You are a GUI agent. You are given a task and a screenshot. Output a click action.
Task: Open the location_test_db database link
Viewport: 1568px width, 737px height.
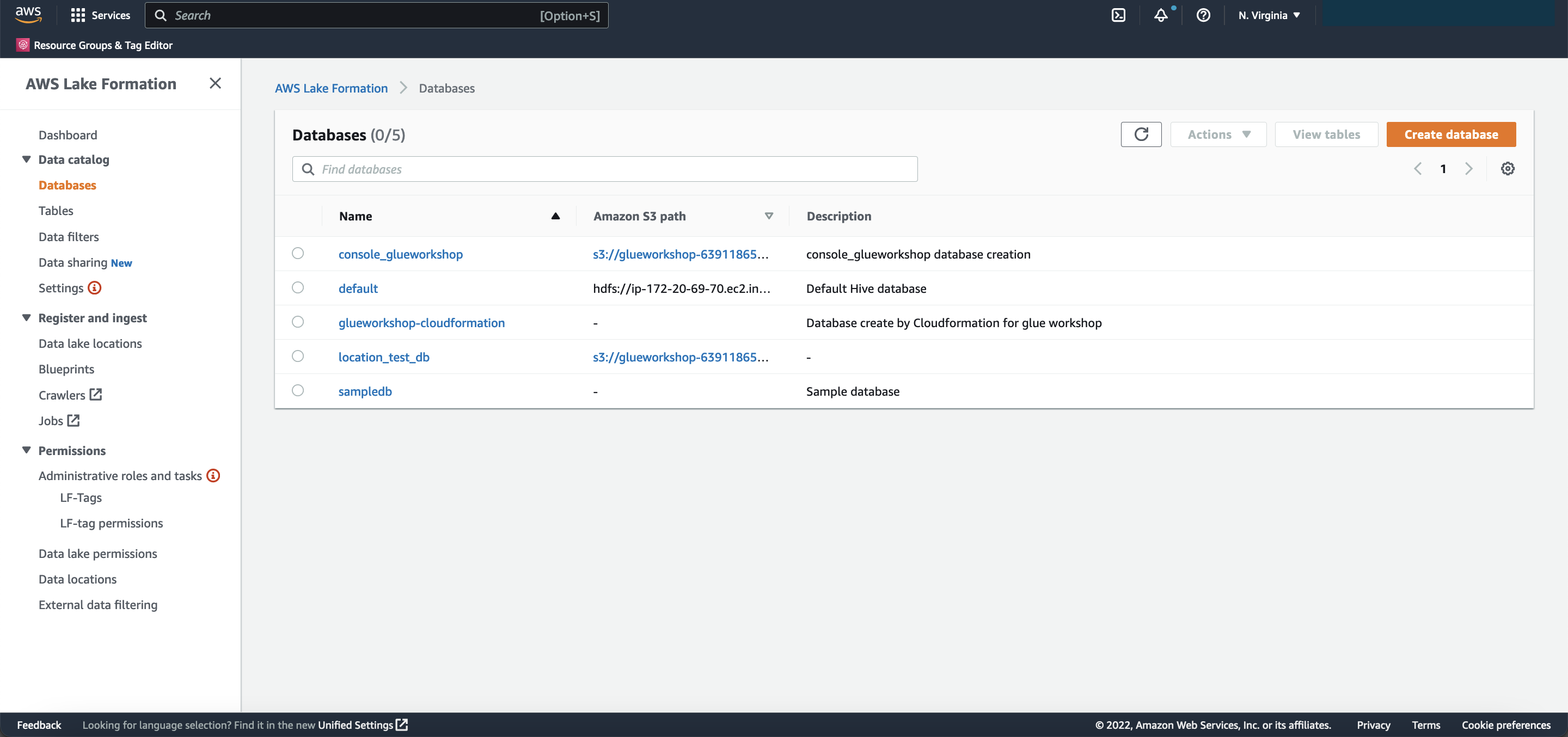(x=383, y=357)
